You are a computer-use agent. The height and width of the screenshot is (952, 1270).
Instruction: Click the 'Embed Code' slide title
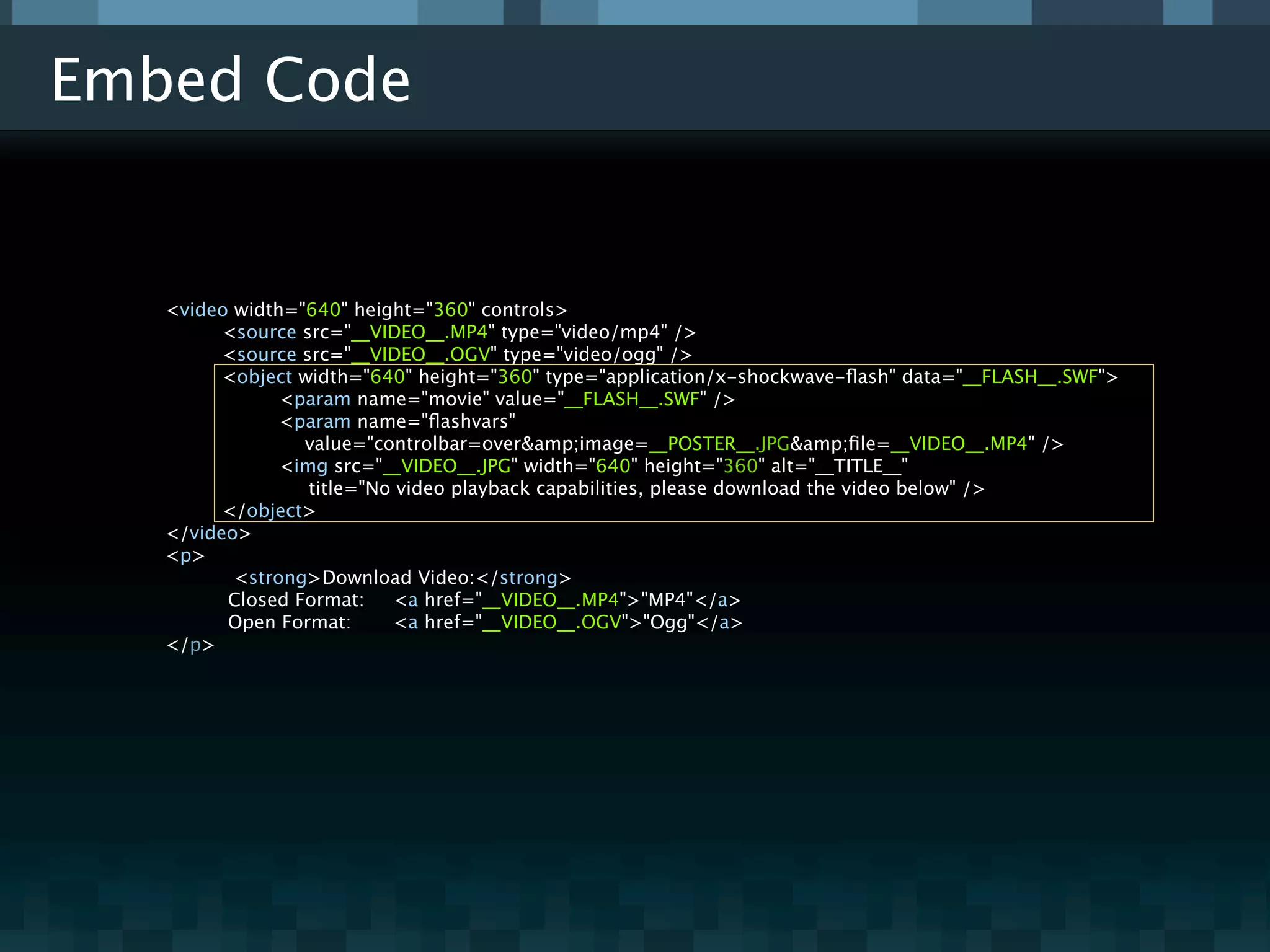(x=231, y=79)
